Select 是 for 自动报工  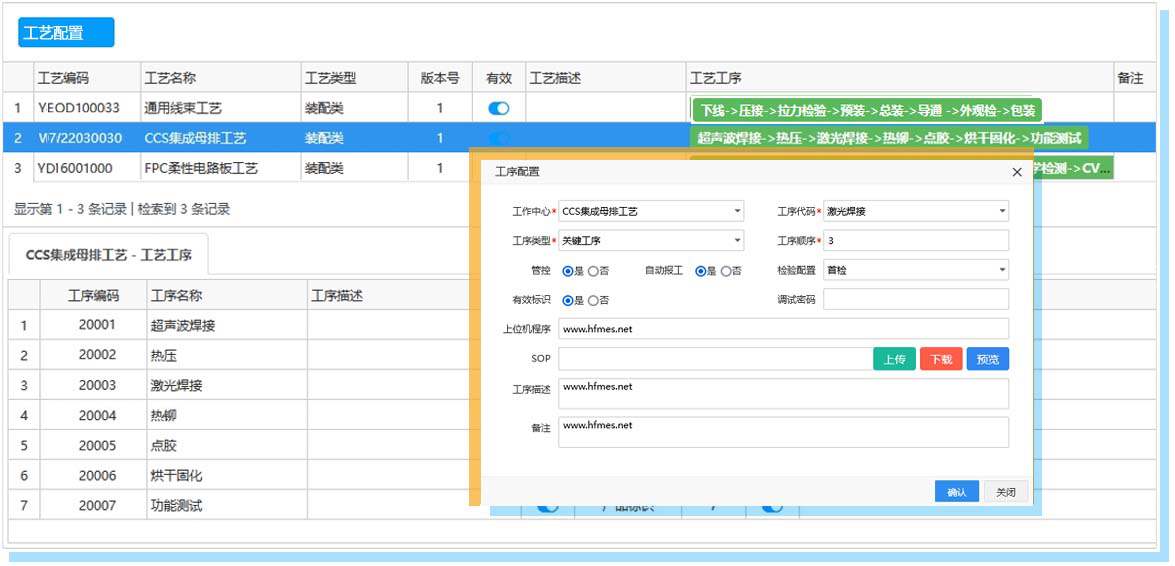click(x=701, y=271)
